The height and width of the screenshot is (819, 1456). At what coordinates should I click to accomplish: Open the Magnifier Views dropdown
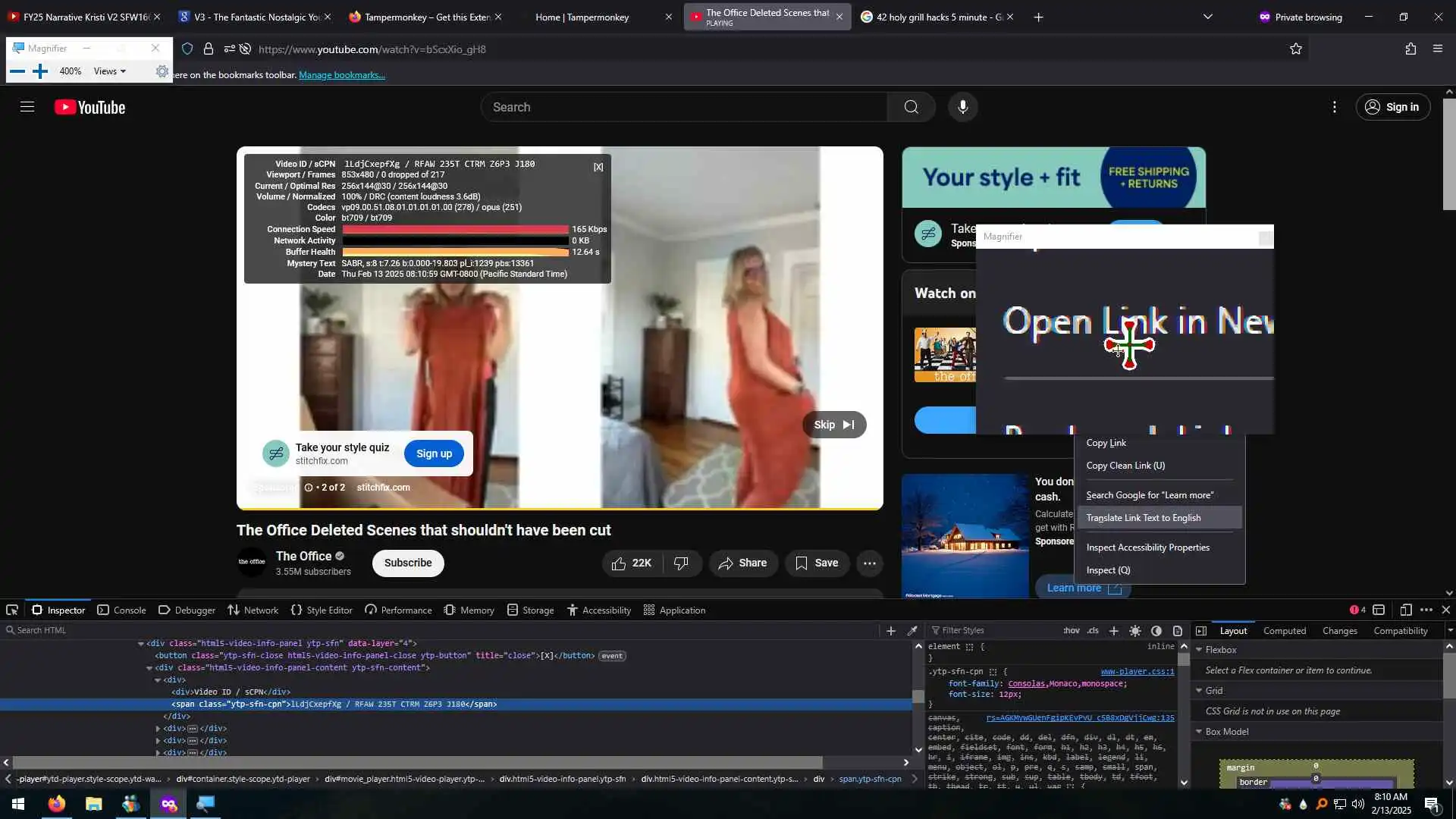click(x=110, y=71)
